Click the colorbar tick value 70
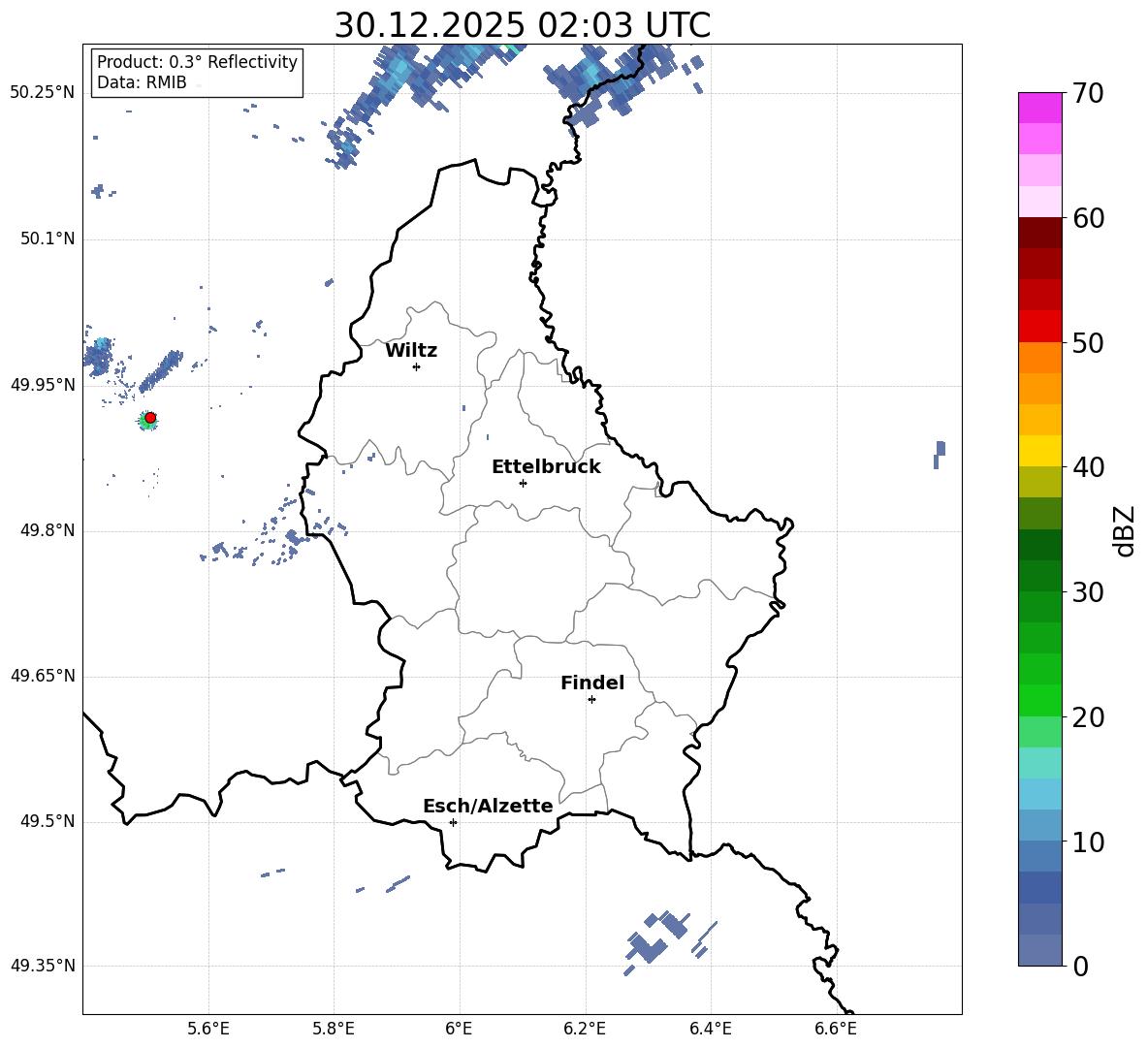 1088,94
